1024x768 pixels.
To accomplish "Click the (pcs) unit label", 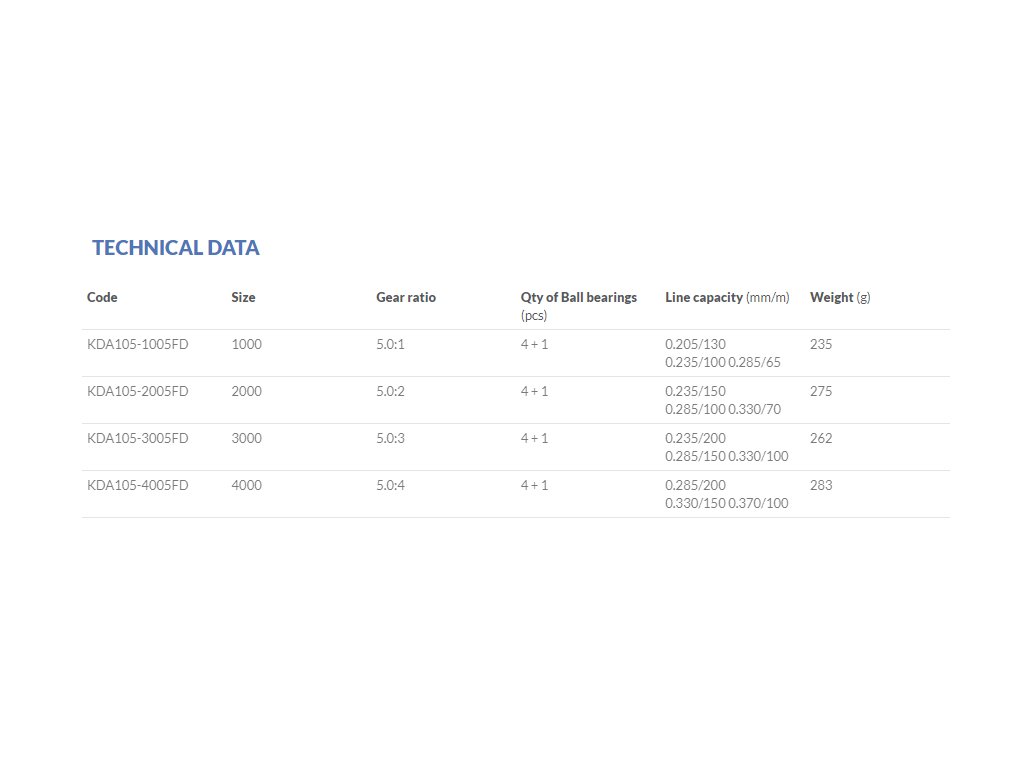I will point(534,316).
